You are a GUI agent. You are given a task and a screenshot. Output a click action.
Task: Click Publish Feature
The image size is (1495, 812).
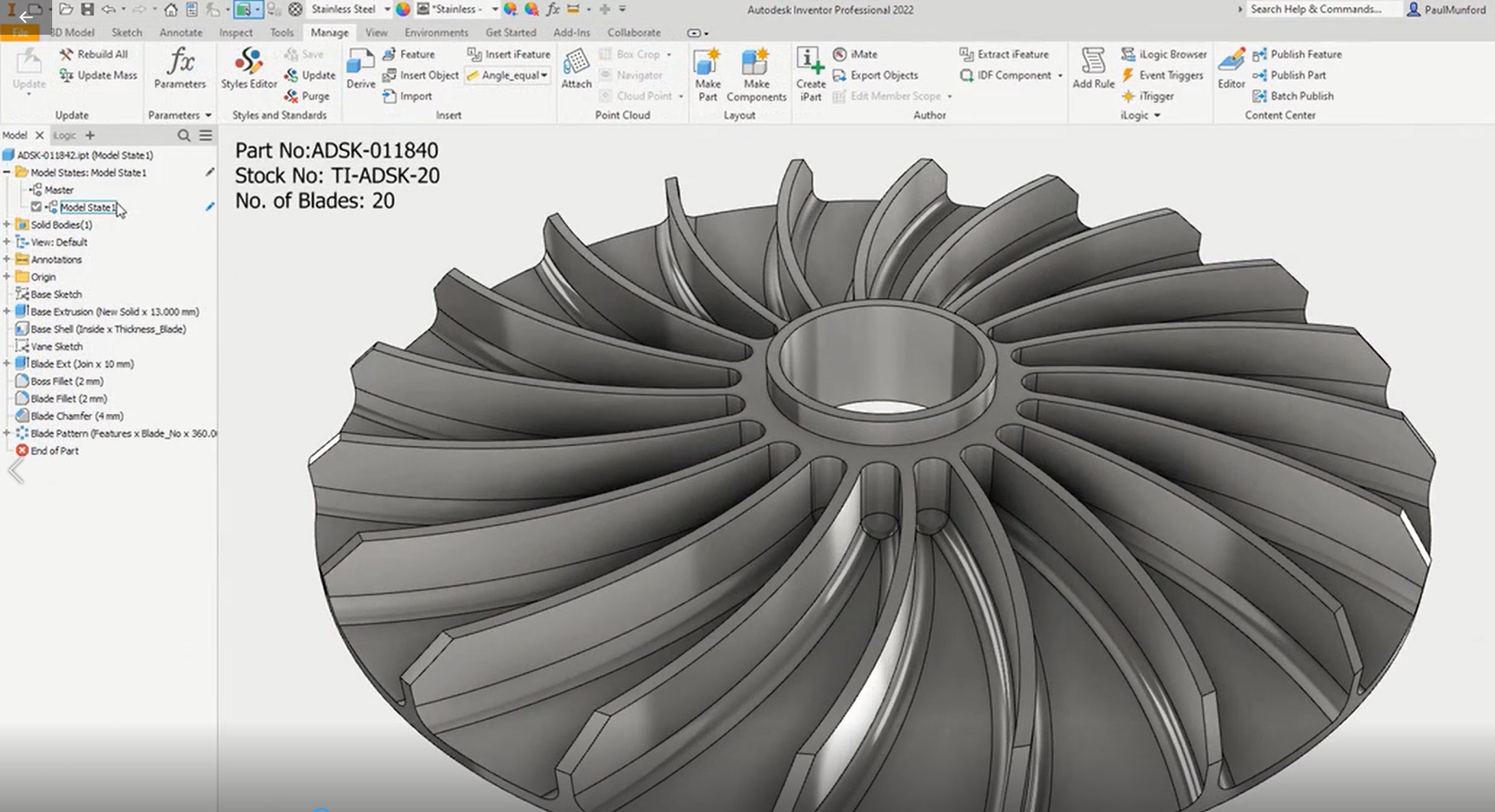pyautogui.click(x=1297, y=54)
